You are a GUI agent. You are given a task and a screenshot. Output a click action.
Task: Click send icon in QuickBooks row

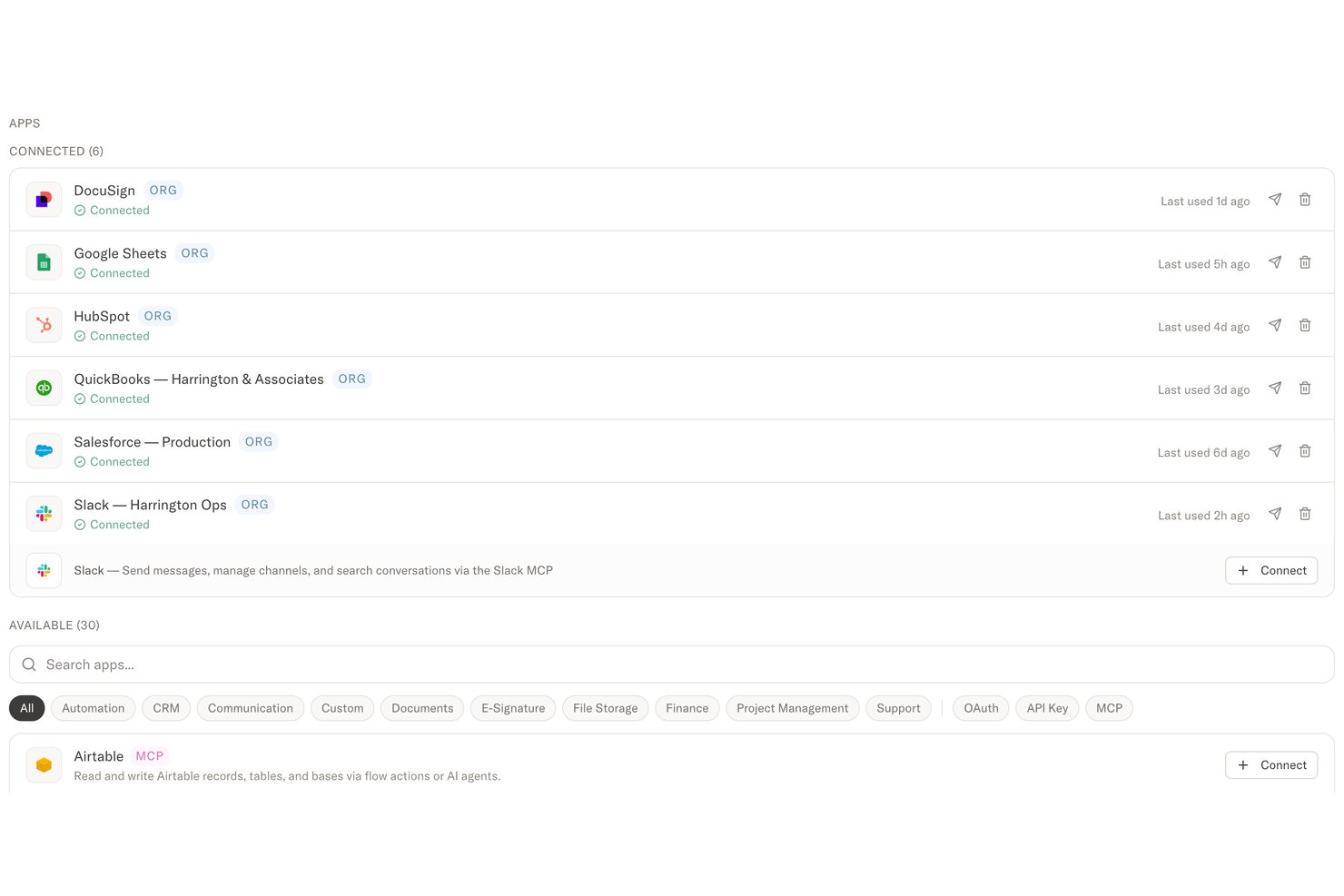(1275, 389)
